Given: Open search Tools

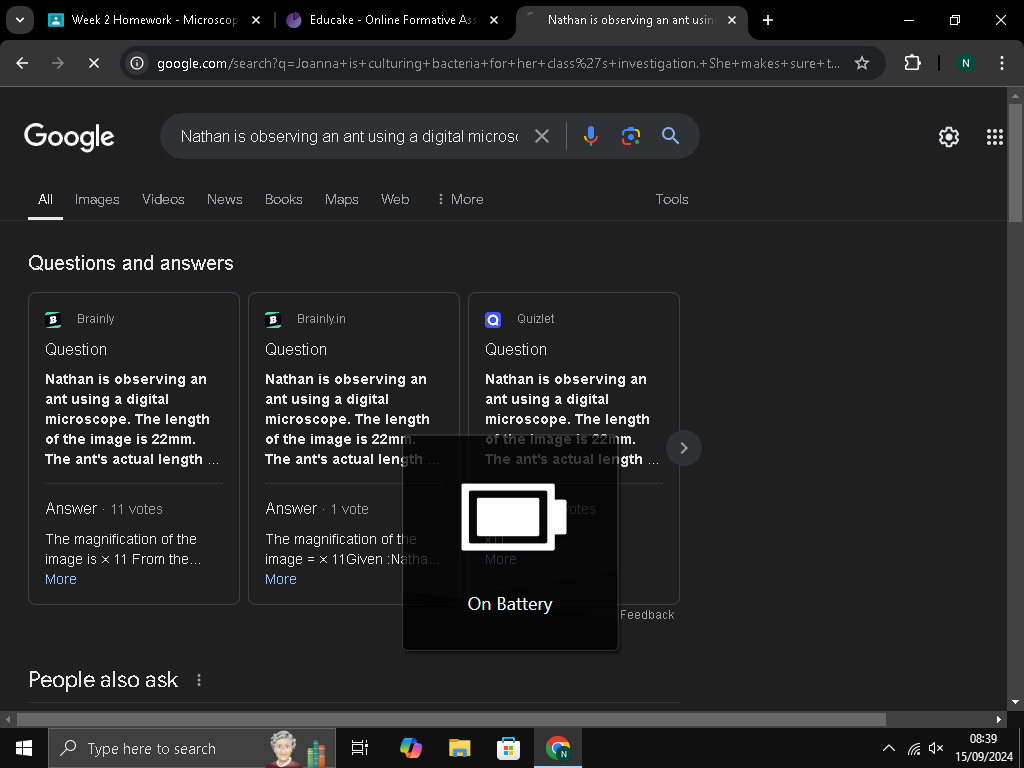Looking at the screenshot, I should pos(672,200).
